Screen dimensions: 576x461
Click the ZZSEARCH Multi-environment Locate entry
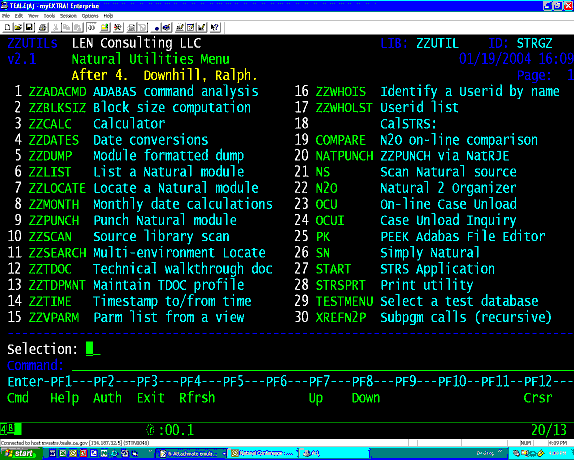click(136, 253)
